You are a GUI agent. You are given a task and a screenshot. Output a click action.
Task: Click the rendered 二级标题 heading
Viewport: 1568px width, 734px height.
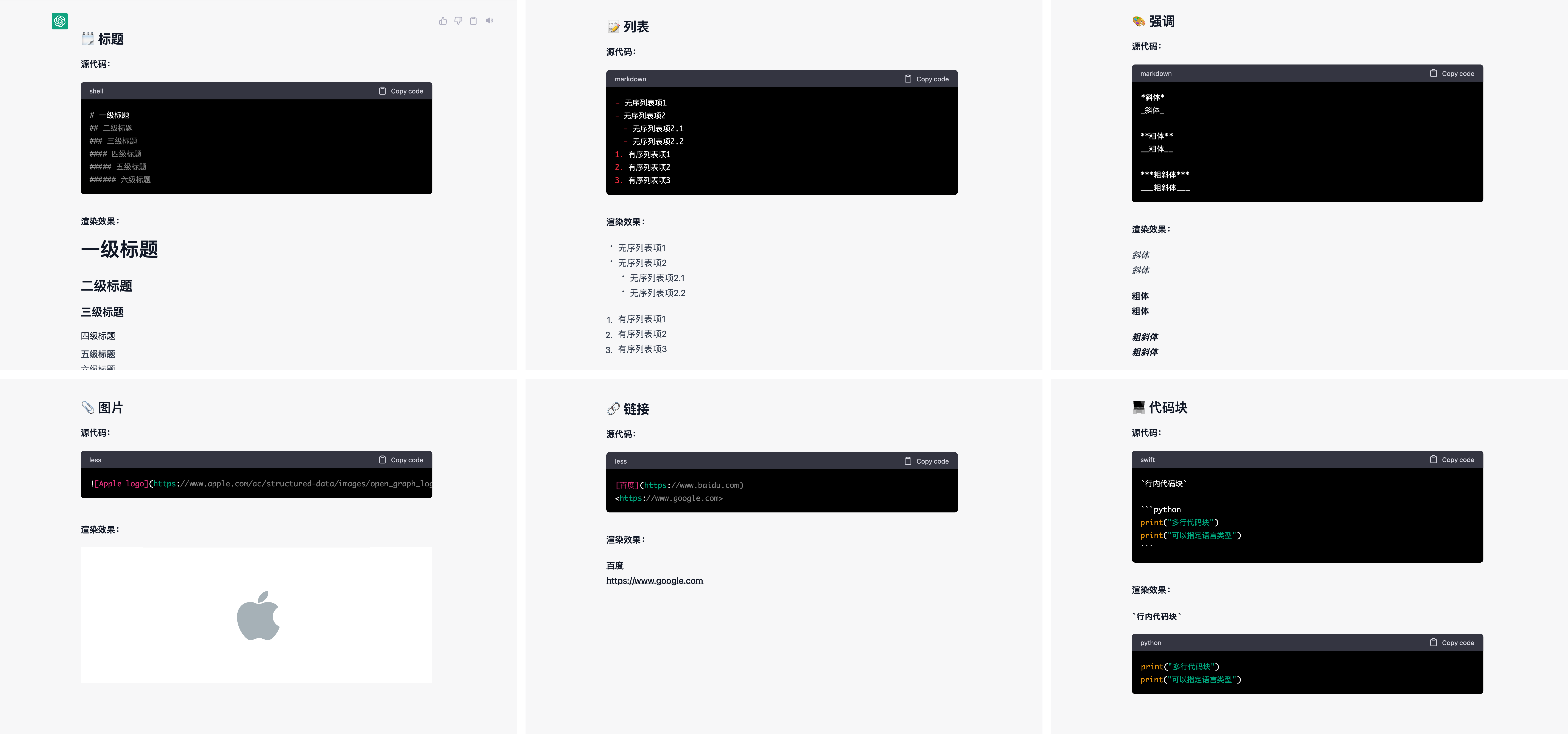pyautogui.click(x=107, y=286)
